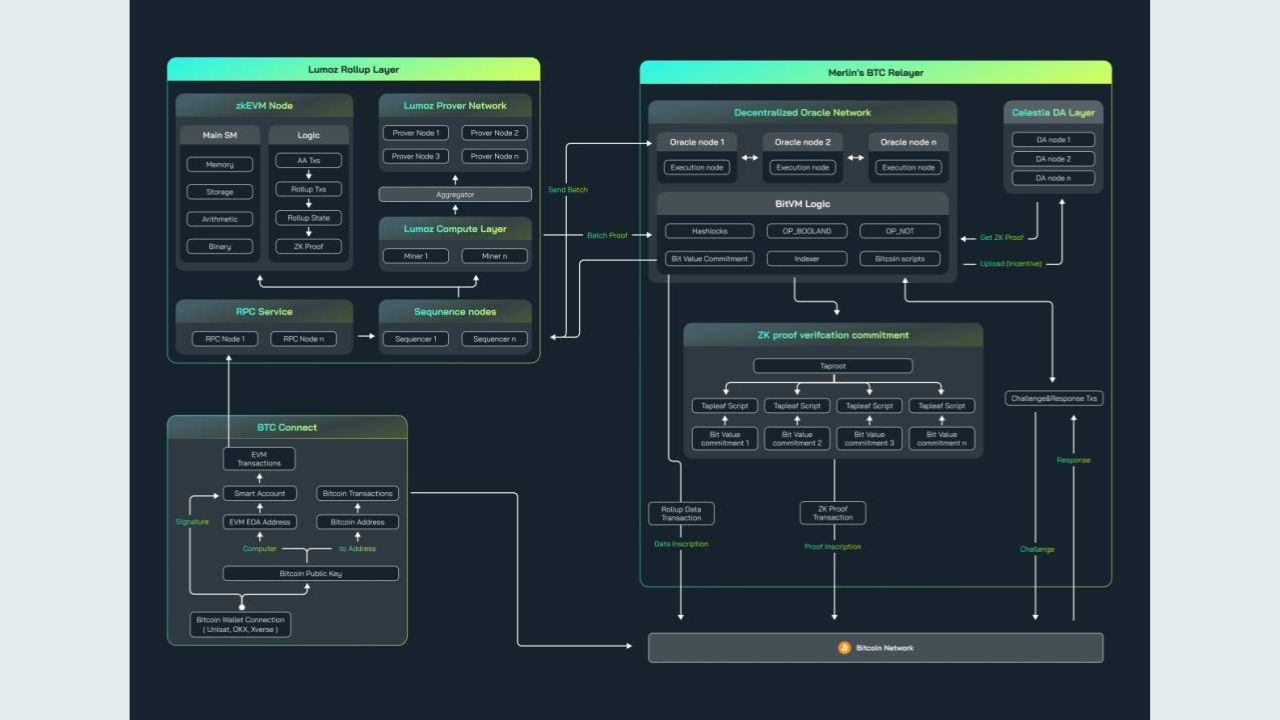The image size is (1280, 720).
Task: Select the 'Bitcoin Address' box
Action: (358, 522)
